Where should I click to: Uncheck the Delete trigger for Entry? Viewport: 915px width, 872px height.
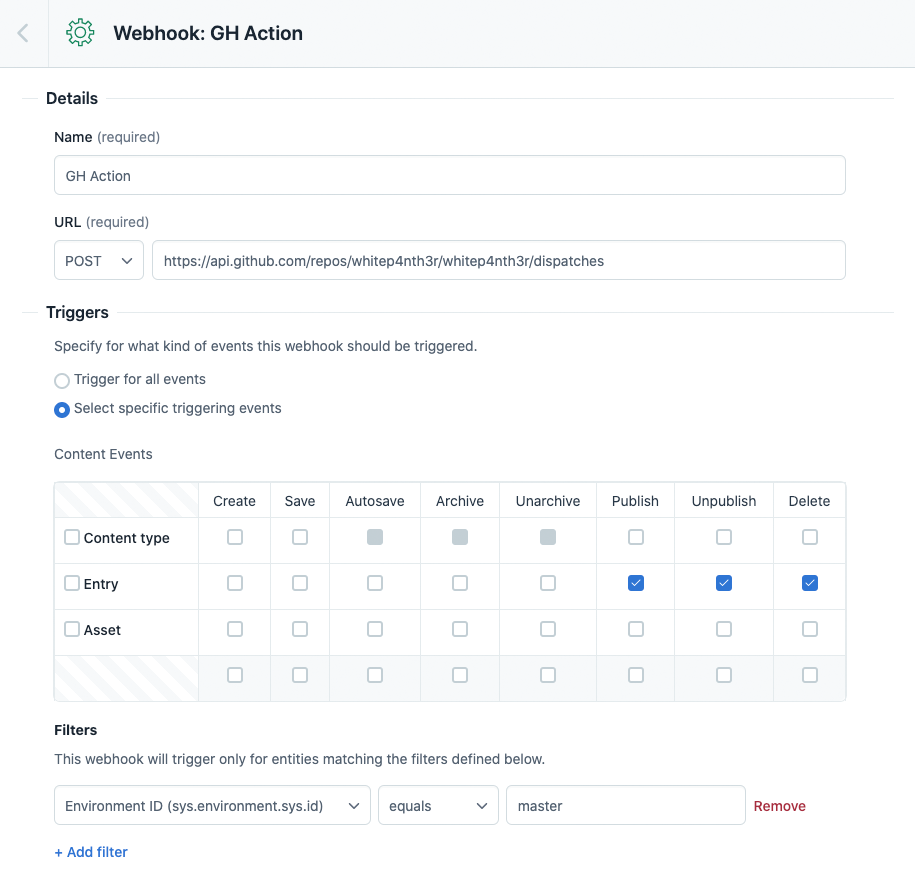(809, 582)
